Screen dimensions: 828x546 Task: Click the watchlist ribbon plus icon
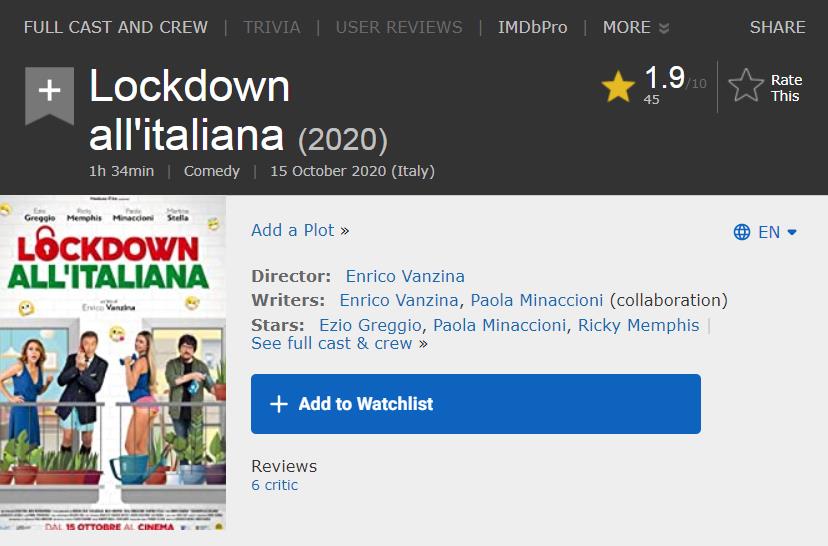click(x=49, y=91)
